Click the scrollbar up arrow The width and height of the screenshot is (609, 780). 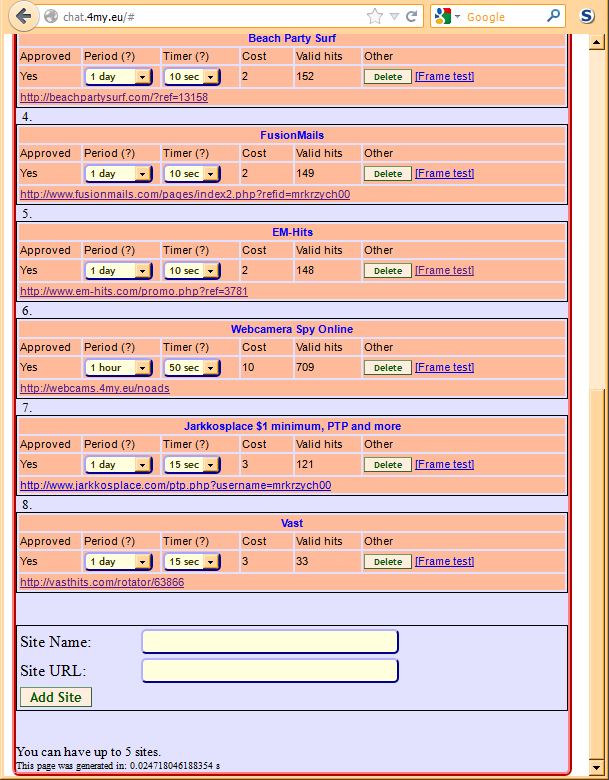point(597,42)
